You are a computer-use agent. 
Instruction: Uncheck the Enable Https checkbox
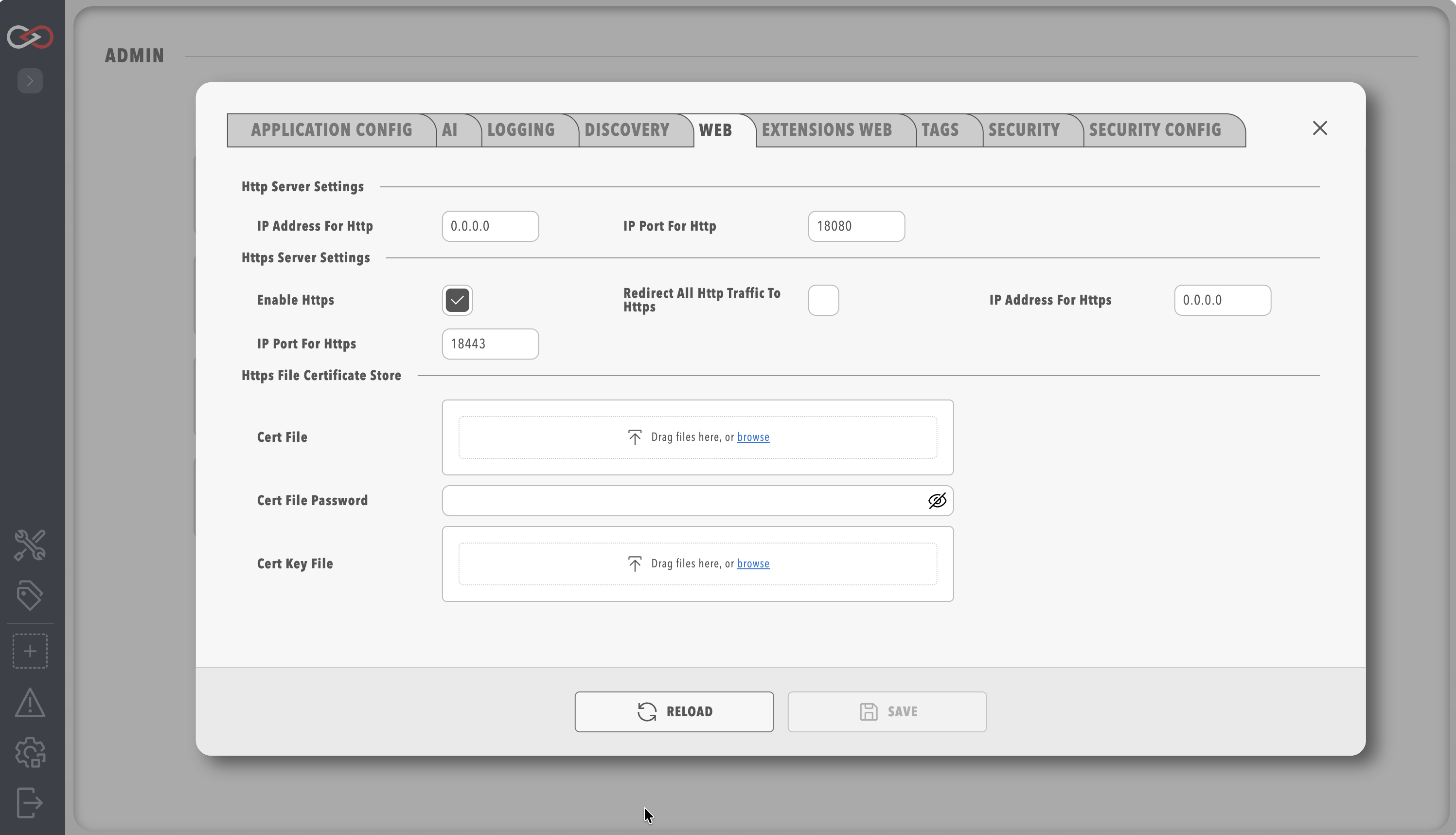coord(457,300)
